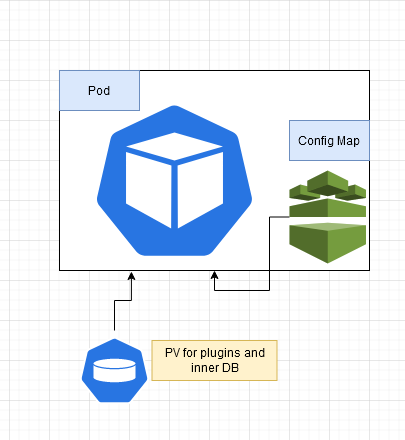The image size is (405, 440).
Task: Click the Pod label box
Action: pyautogui.click(x=99, y=90)
